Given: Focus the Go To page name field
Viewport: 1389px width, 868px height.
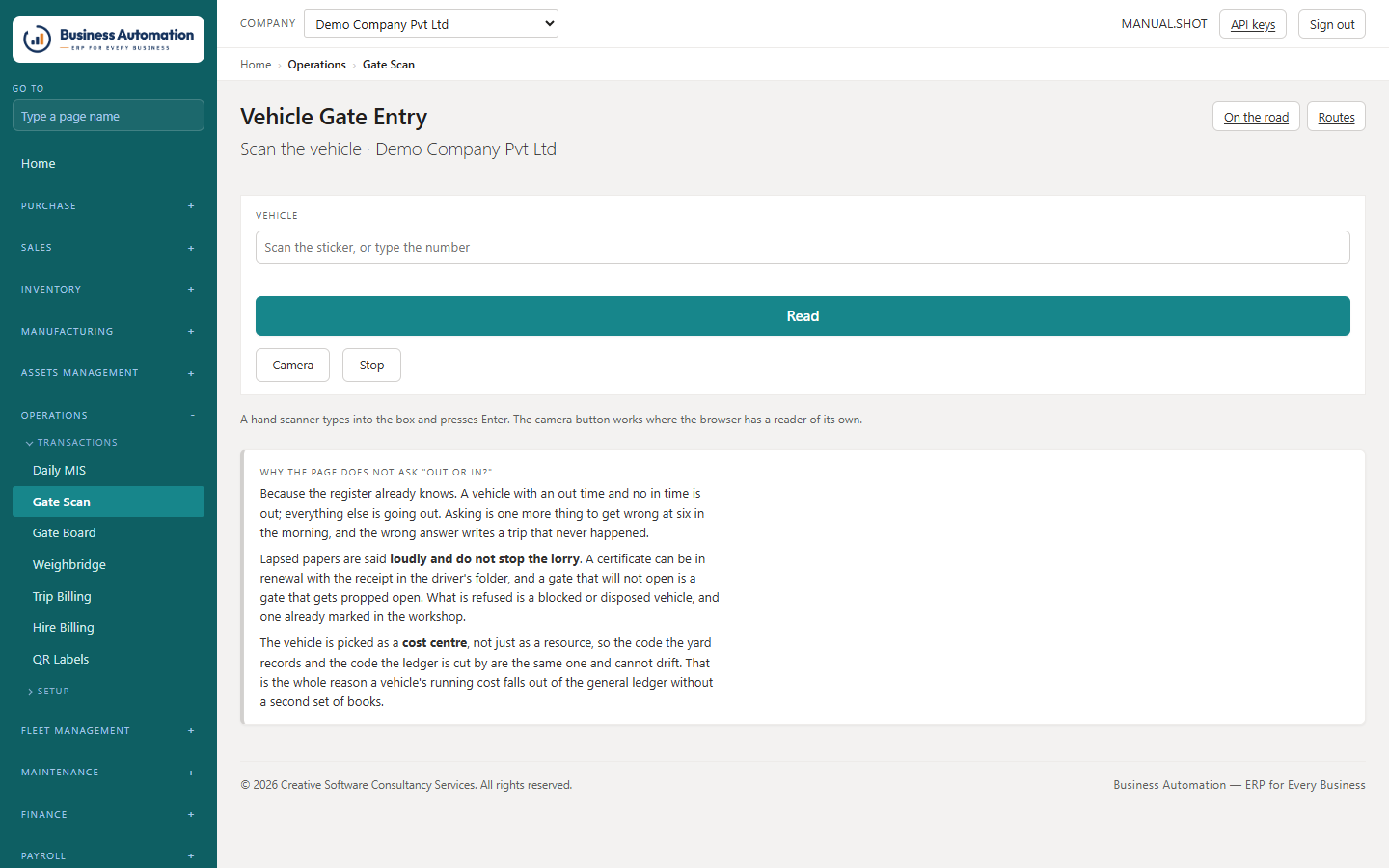Looking at the screenshot, I should (108, 116).
